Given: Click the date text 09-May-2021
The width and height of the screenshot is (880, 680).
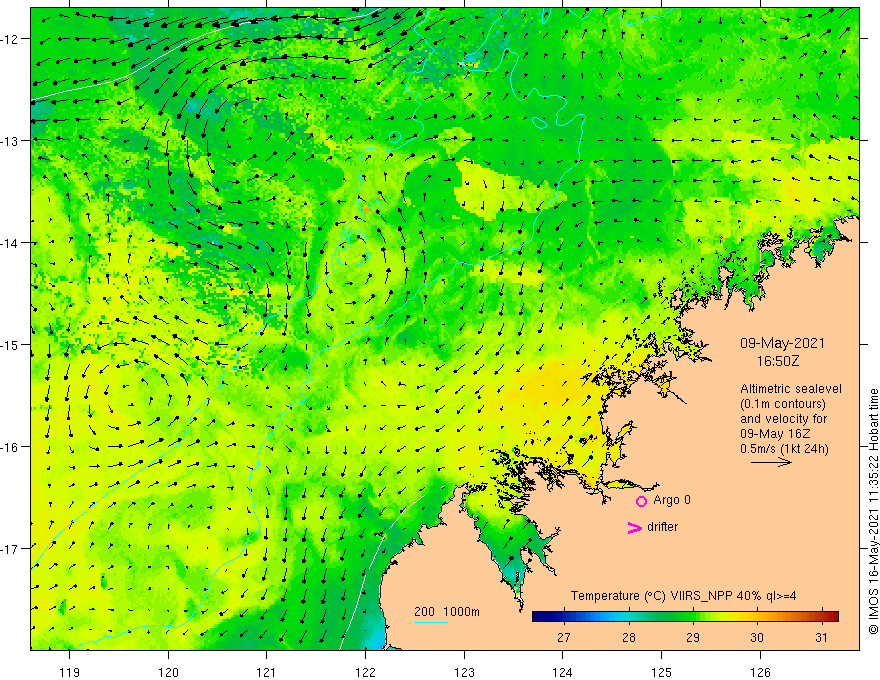Looking at the screenshot, I should click(x=782, y=343).
